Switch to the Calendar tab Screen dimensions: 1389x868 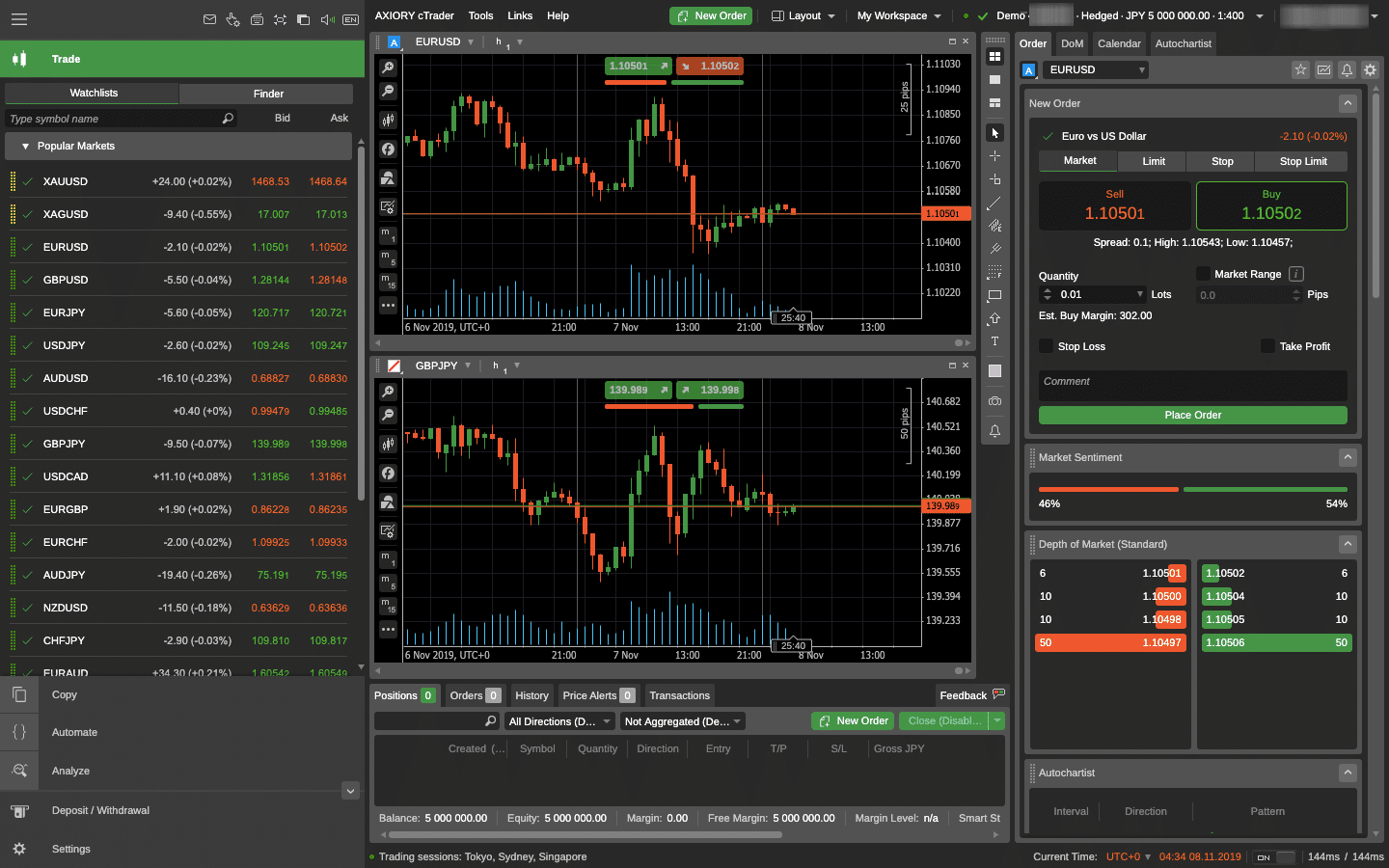1119,43
